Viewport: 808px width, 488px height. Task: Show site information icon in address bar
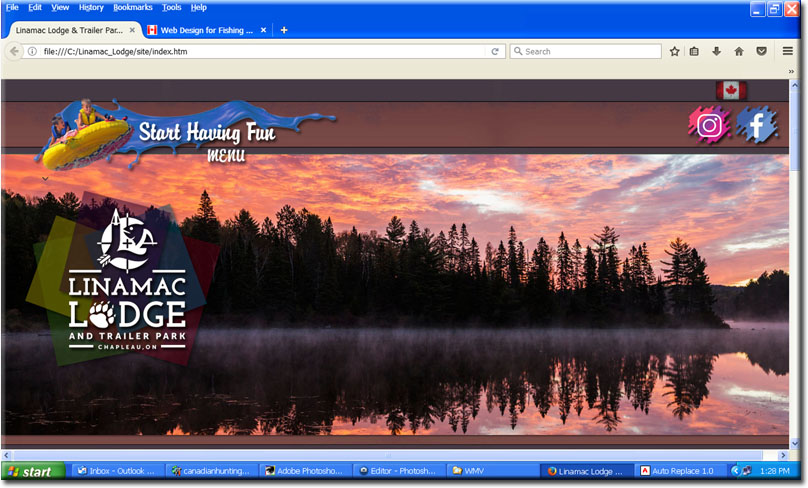pyautogui.click(x=32, y=51)
